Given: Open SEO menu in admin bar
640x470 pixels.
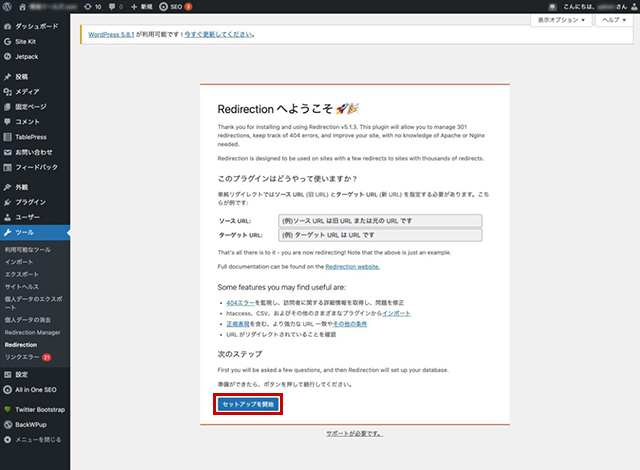Looking at the screenshot, I should [x=176, y=7].
